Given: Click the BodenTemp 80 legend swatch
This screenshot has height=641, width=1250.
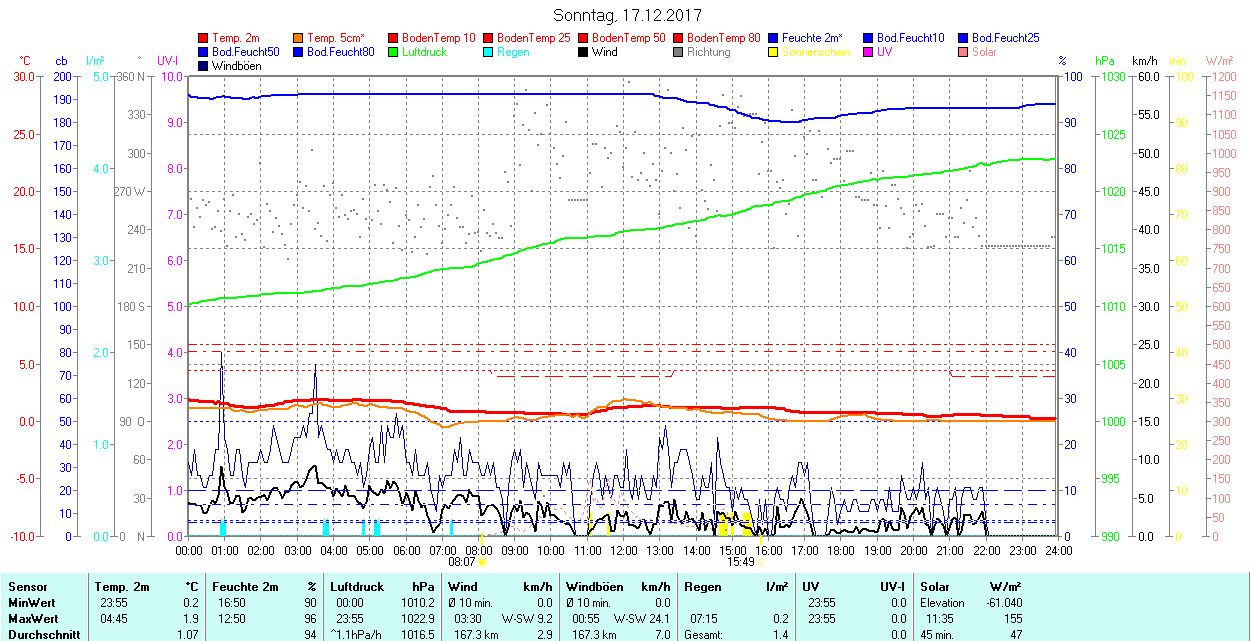Looking at the screenshot, I should click(x=678, y=38).
